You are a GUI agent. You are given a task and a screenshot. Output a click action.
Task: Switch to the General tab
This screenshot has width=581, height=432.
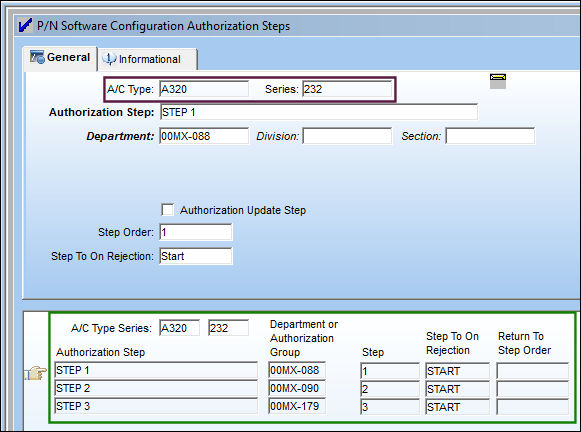(60, 57)
